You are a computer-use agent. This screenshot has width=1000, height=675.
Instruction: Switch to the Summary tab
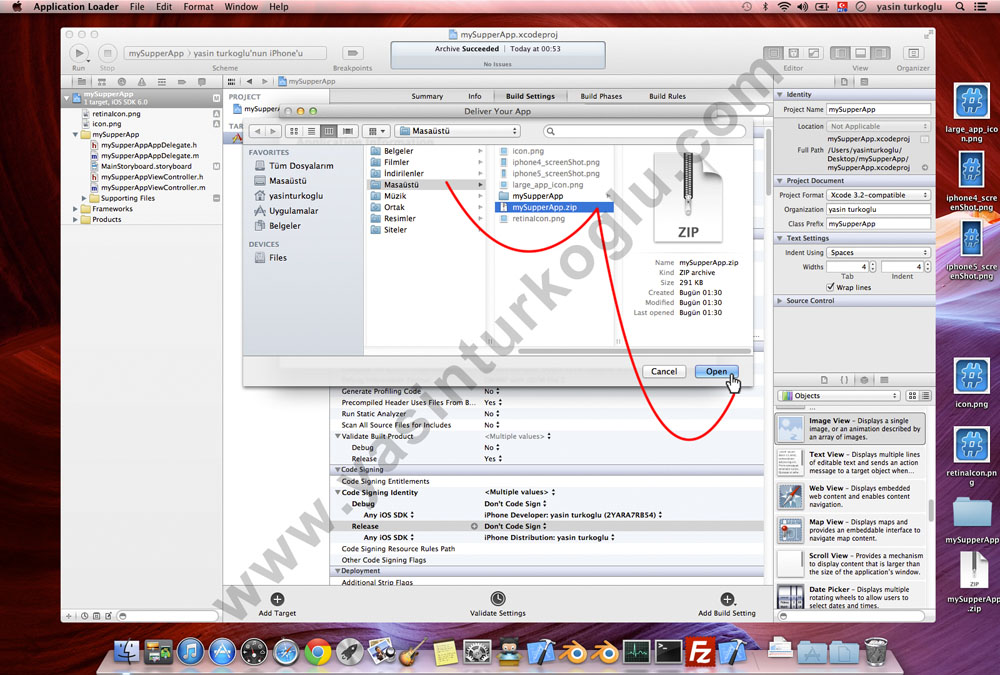(x=427, y=96)
